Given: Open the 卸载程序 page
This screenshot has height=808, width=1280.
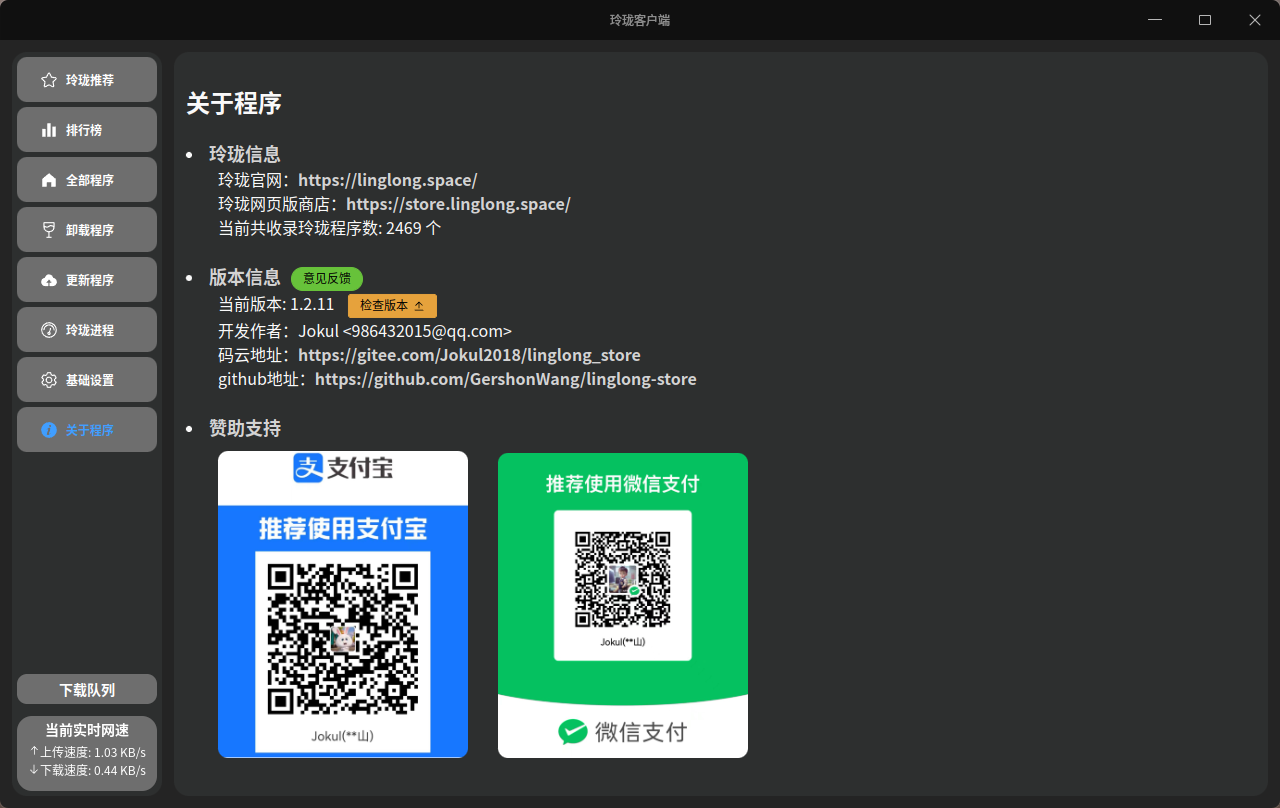Looking at the screenshot, I should tap(87, 230).
